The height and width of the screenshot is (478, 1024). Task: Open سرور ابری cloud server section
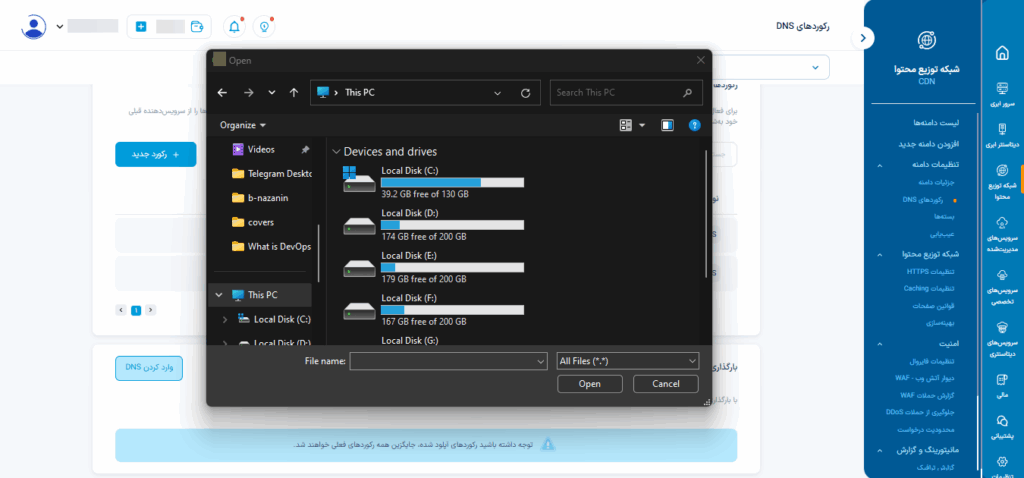click(1001, 94)
